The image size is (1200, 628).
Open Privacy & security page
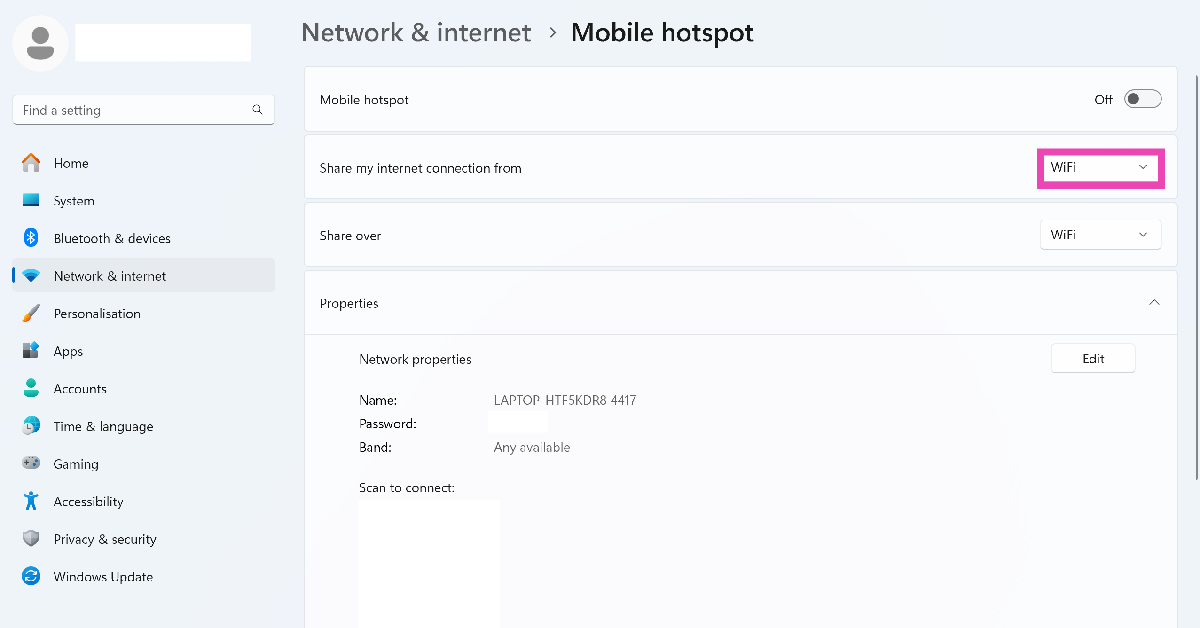click(x=105, y=540)
